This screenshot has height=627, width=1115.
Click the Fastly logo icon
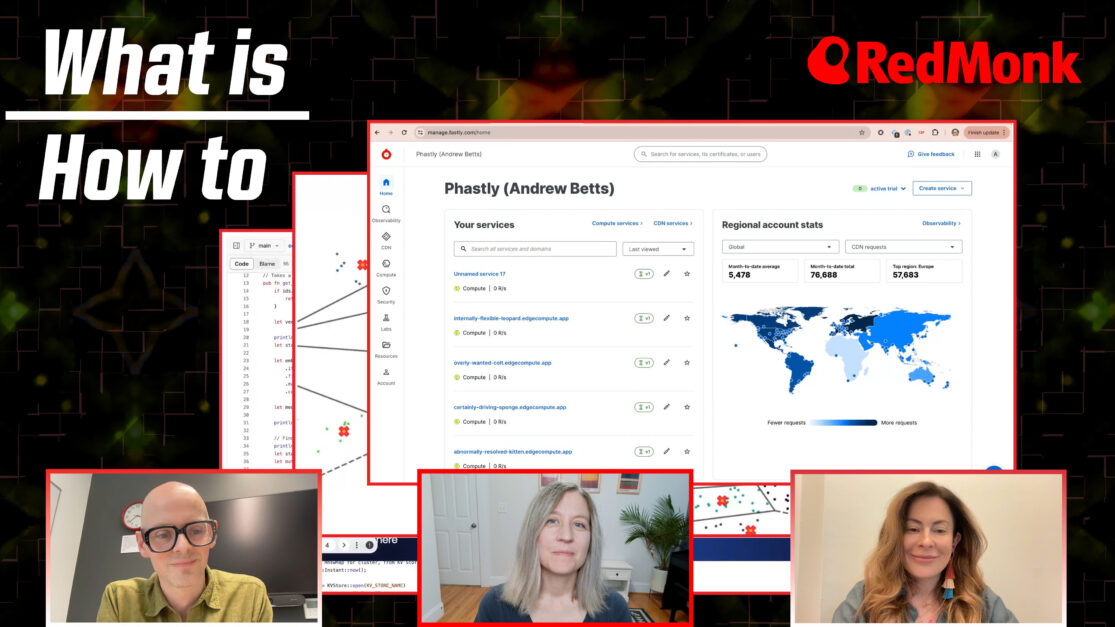pos(386,154)
